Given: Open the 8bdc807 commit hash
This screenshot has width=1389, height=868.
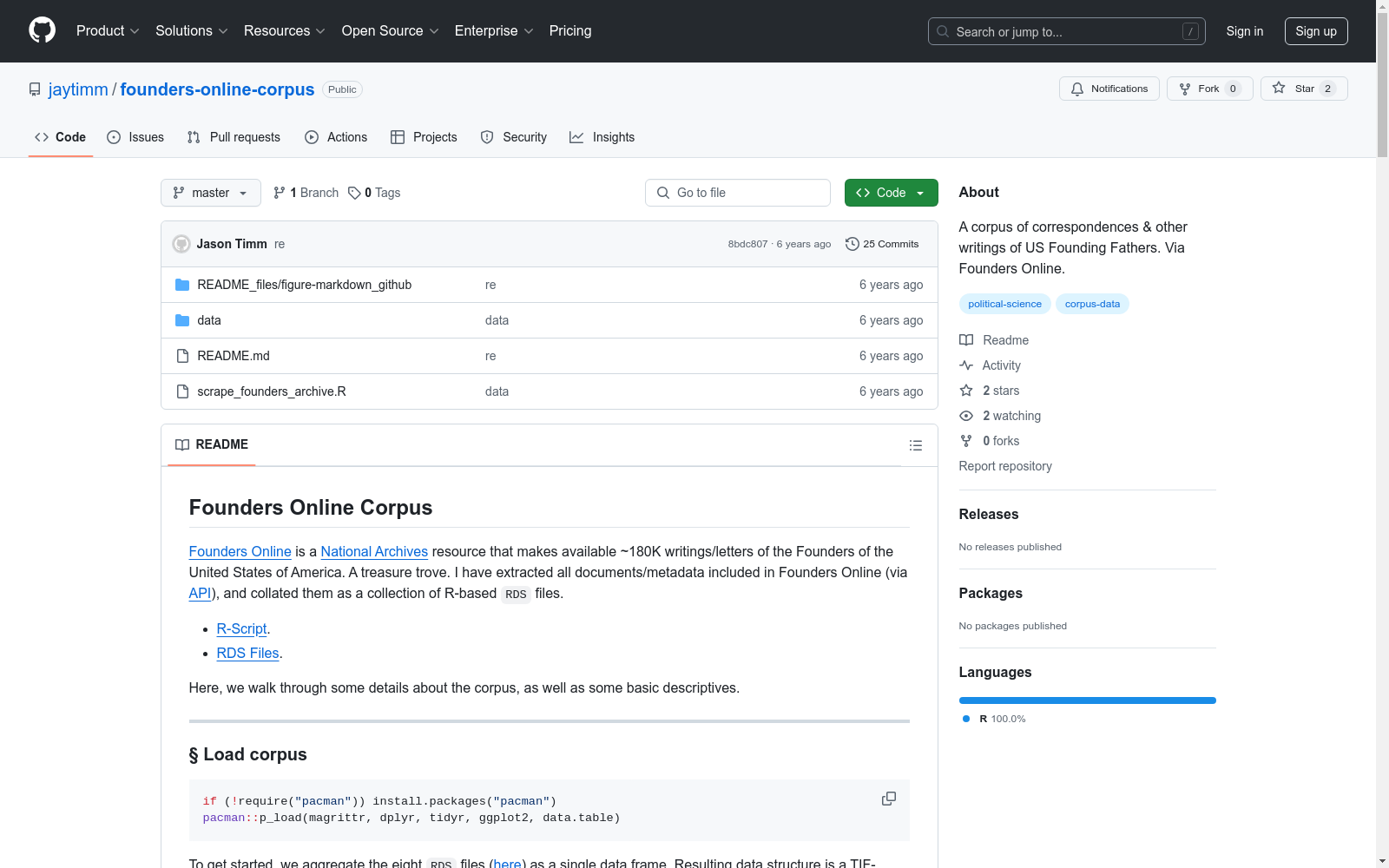Looking at the screenshot, I should pos(747,244).
